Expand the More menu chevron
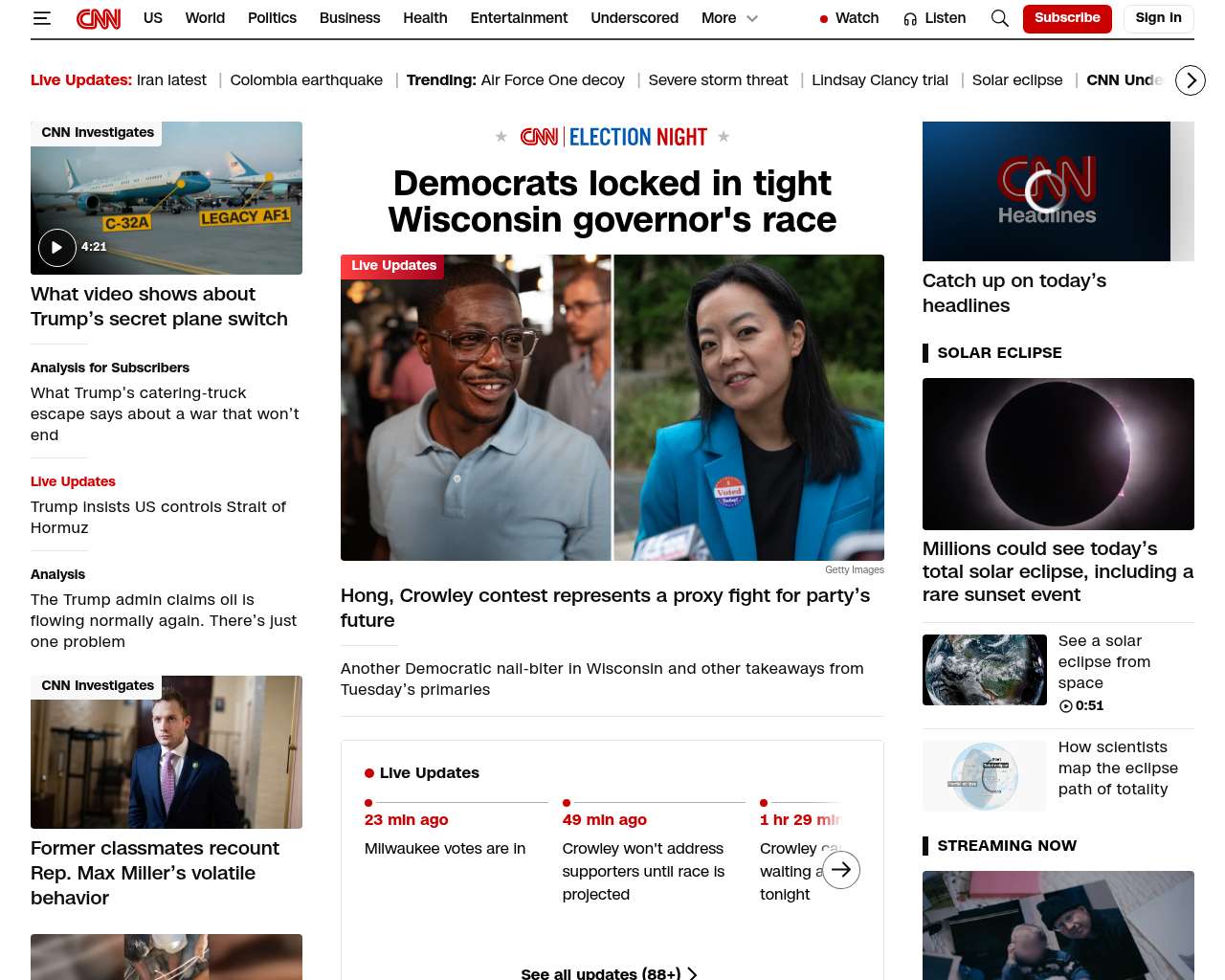This screenshot has width=1225, height=980. click(752, 18)
